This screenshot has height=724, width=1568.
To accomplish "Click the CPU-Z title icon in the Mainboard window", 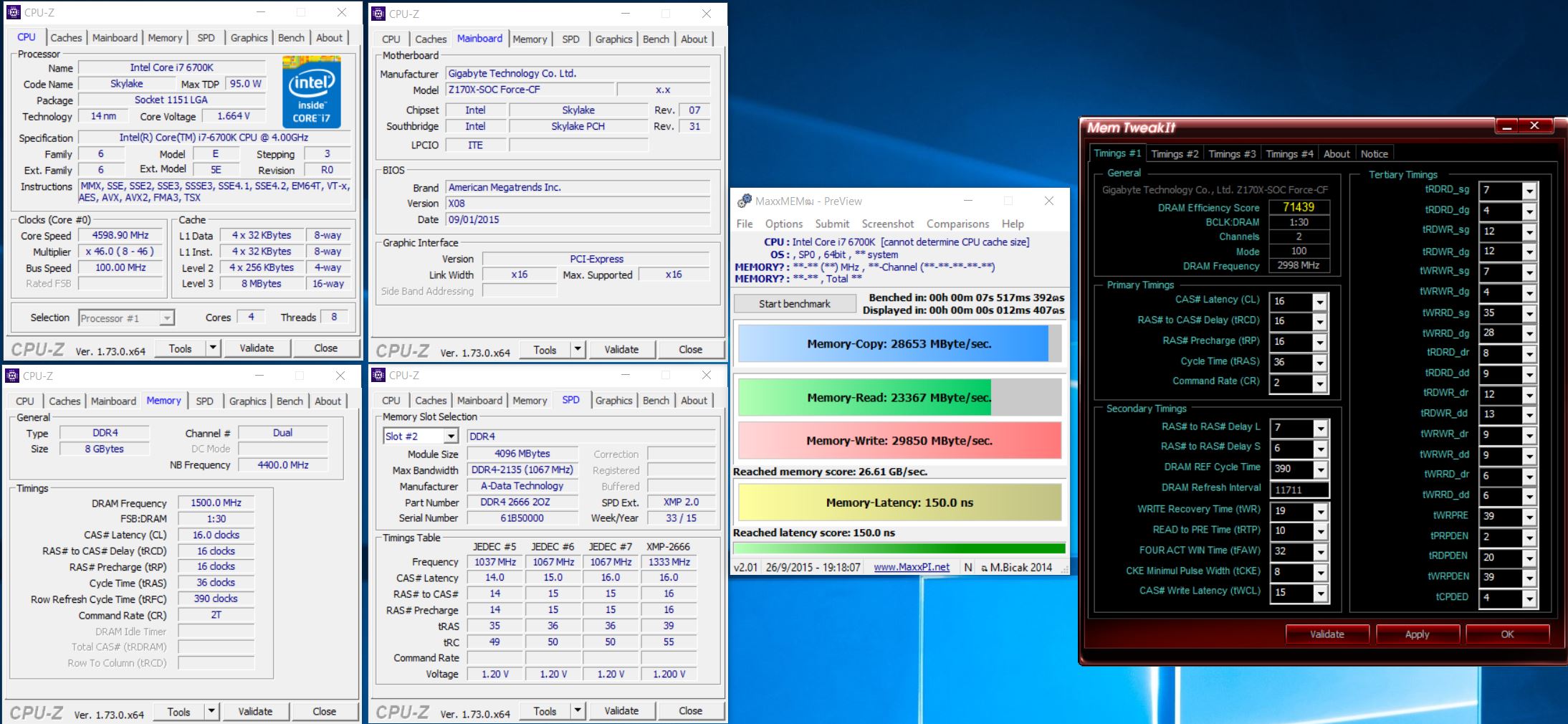I will pos(378,14).
